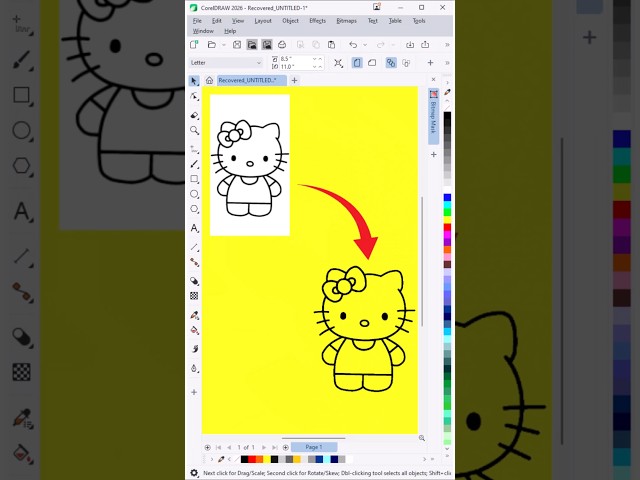The height and width of the screenshot is (480, 640).
Task: Decrease page height stepper arrow
Action: coord(314,67)
